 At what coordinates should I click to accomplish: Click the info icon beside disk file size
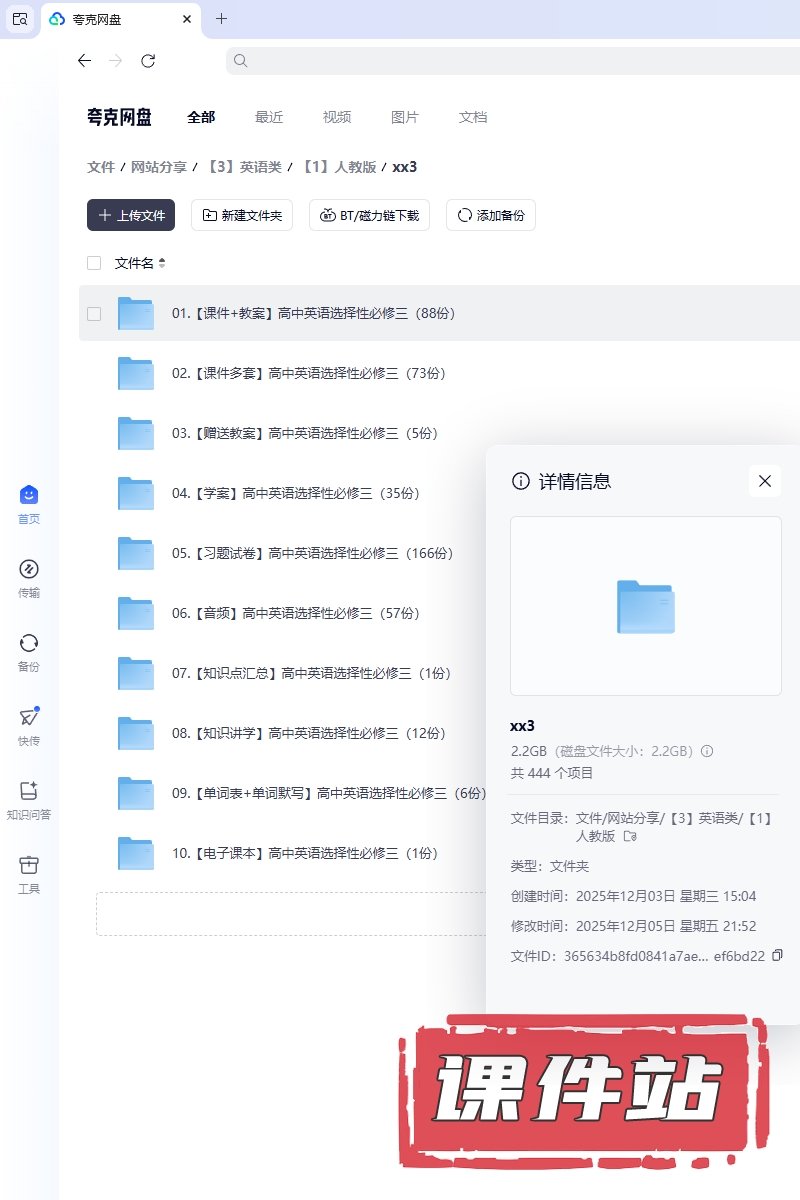pyautogui.click(x=707, y=751)
